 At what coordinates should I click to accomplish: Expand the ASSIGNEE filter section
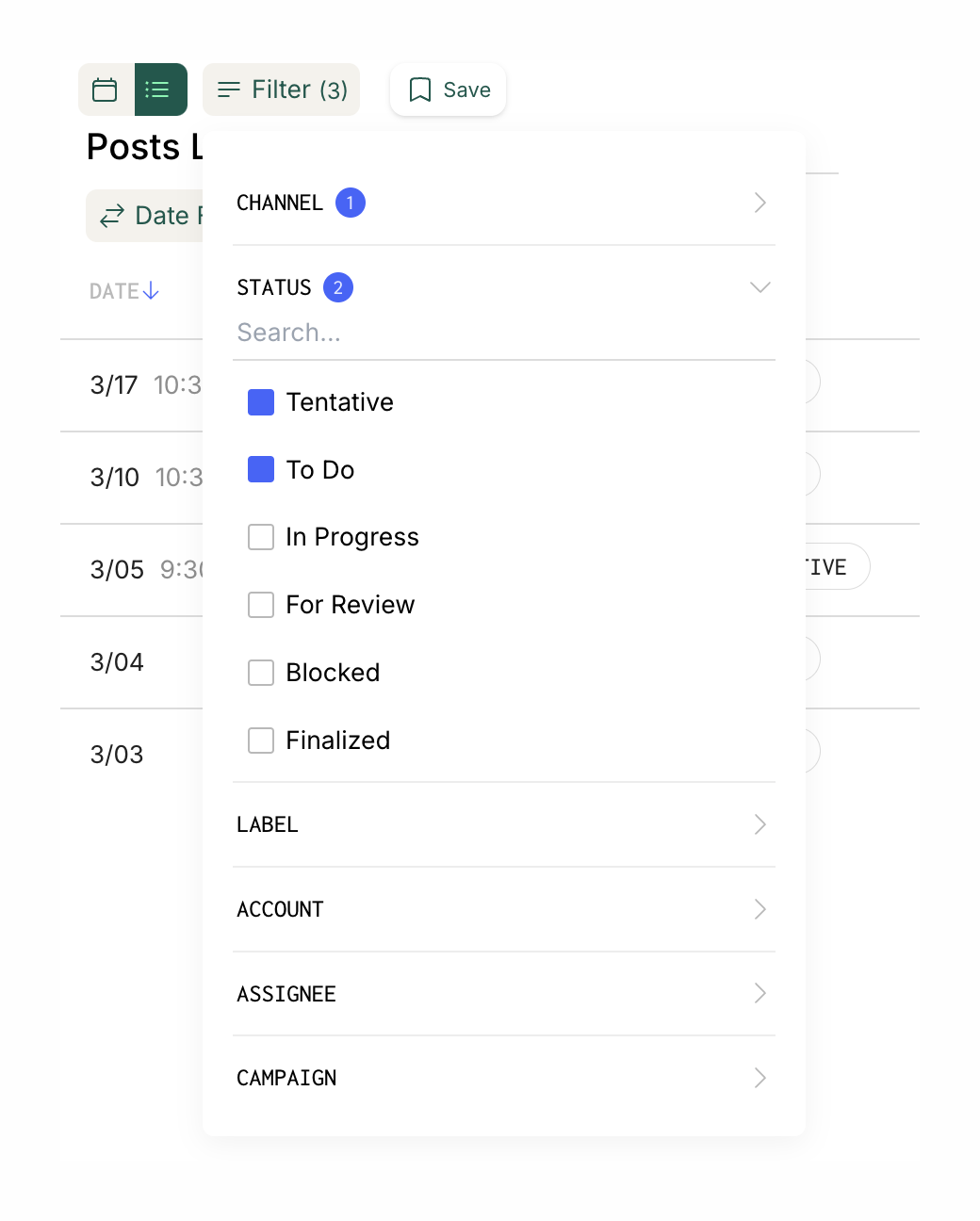(759, 994)
